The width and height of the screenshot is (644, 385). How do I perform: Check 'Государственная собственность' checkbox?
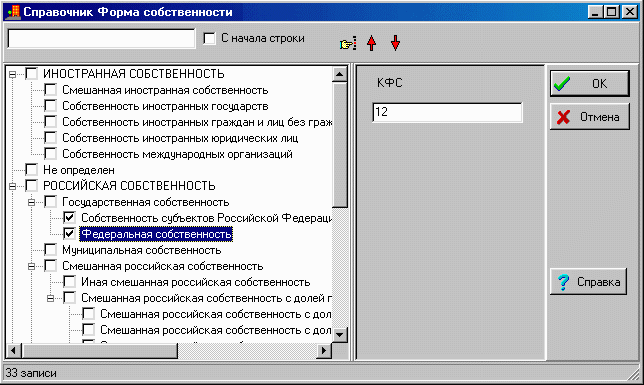click(x=50, y=202)
